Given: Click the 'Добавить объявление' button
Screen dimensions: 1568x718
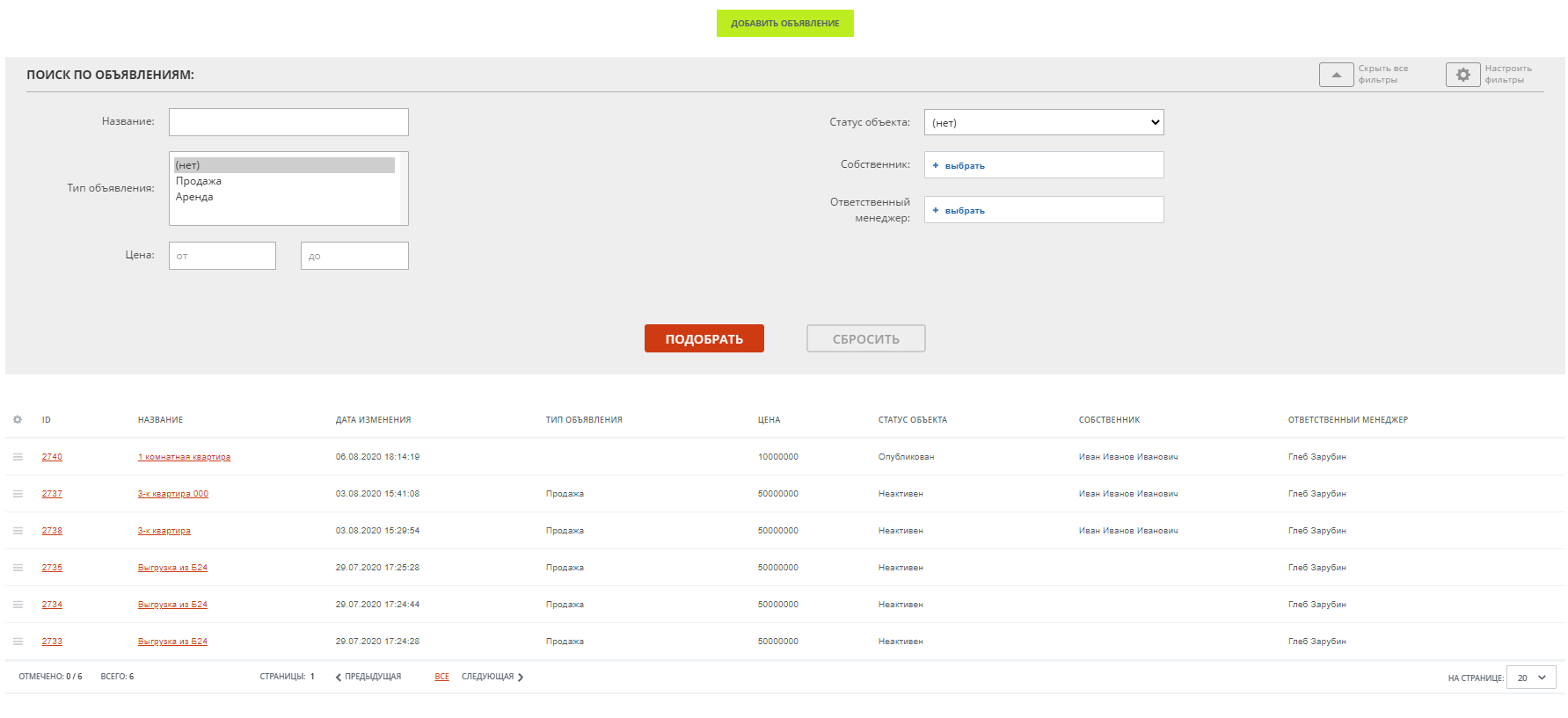Looking at the screenshot, I should tap(784, 24).
